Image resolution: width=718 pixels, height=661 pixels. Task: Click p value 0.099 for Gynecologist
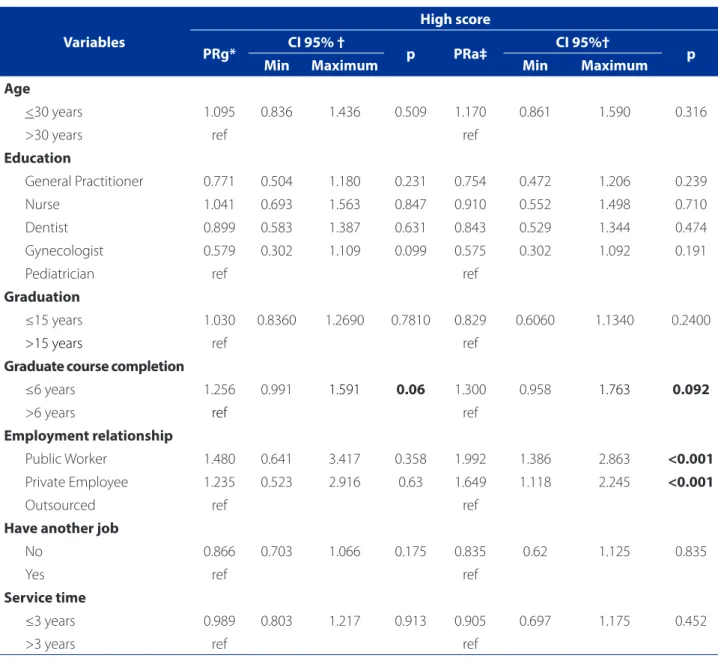click(x=410, y=251)
